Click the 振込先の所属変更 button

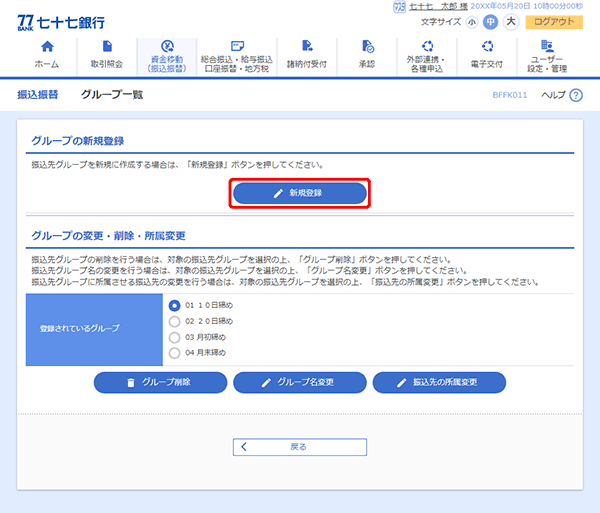(x=439, y=383)
